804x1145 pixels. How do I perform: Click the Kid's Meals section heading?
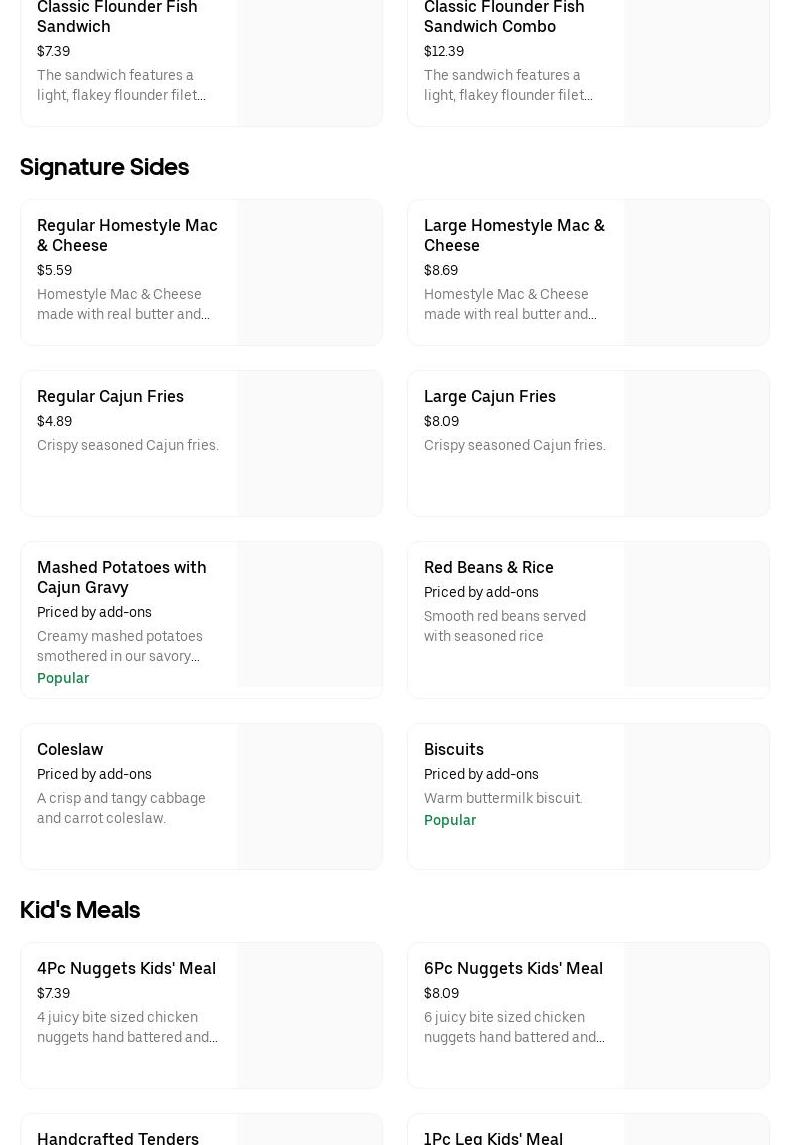pos(80,910)
